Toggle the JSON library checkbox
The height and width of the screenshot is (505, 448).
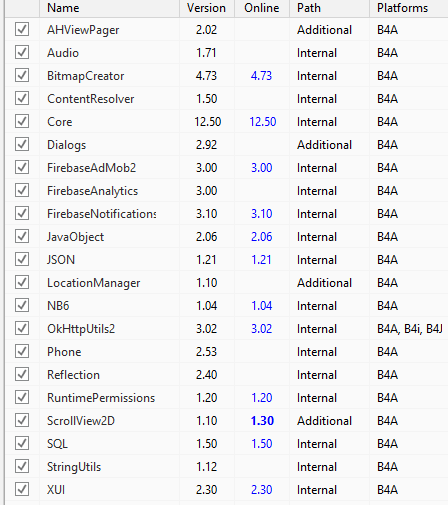[x=22, y=259]
